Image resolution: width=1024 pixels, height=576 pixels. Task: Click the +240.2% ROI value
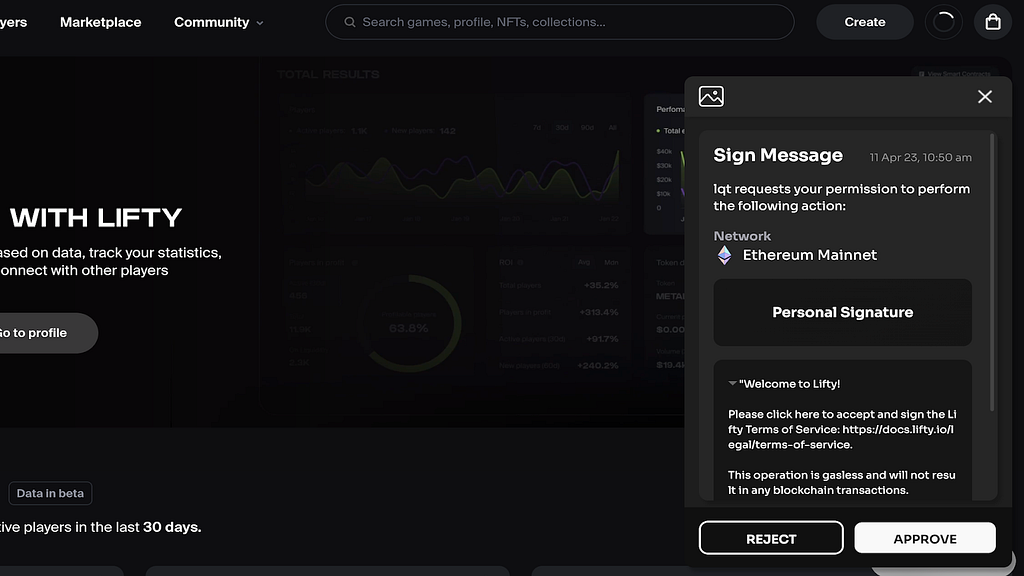(x=598, y=366)
